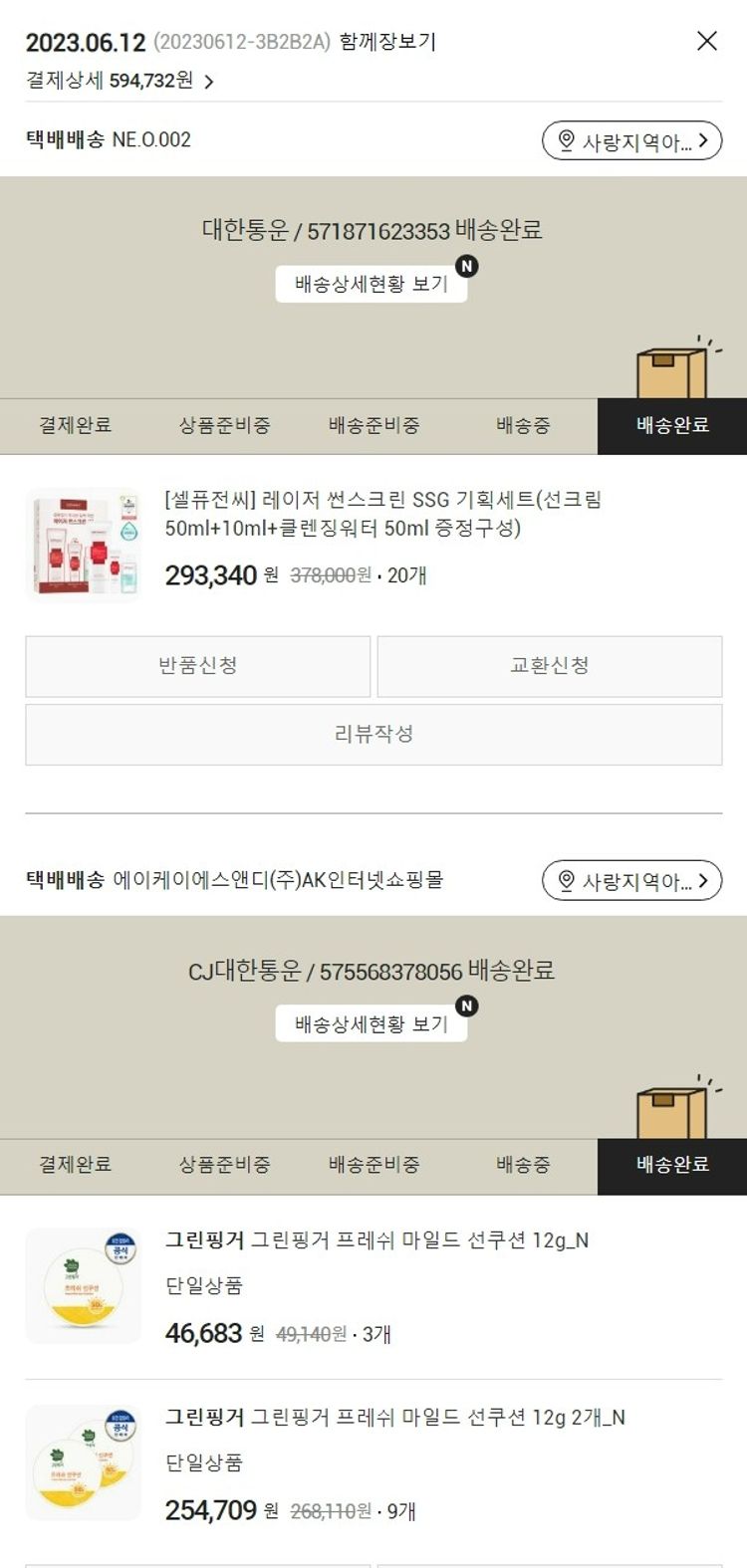Request exchange with 교환신청
This screenshot has height=1568, width=747.
click(550, 666)
